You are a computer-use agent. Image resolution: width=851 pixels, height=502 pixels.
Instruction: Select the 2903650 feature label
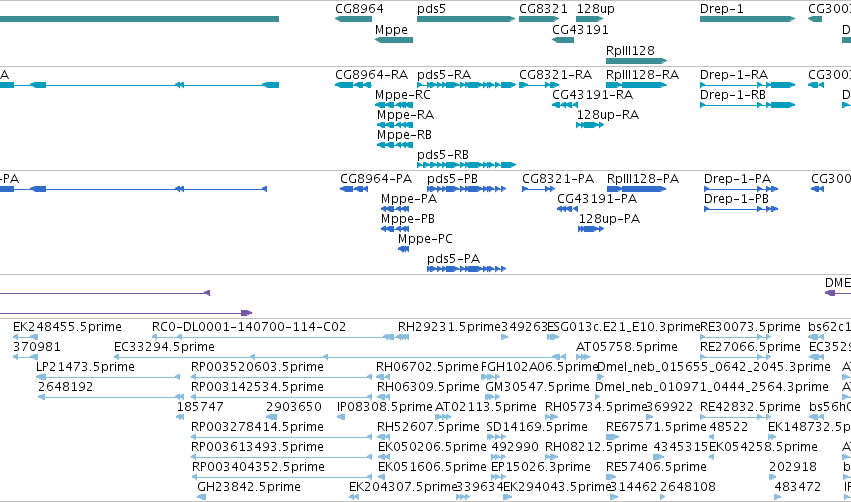[x=294, y=407]
